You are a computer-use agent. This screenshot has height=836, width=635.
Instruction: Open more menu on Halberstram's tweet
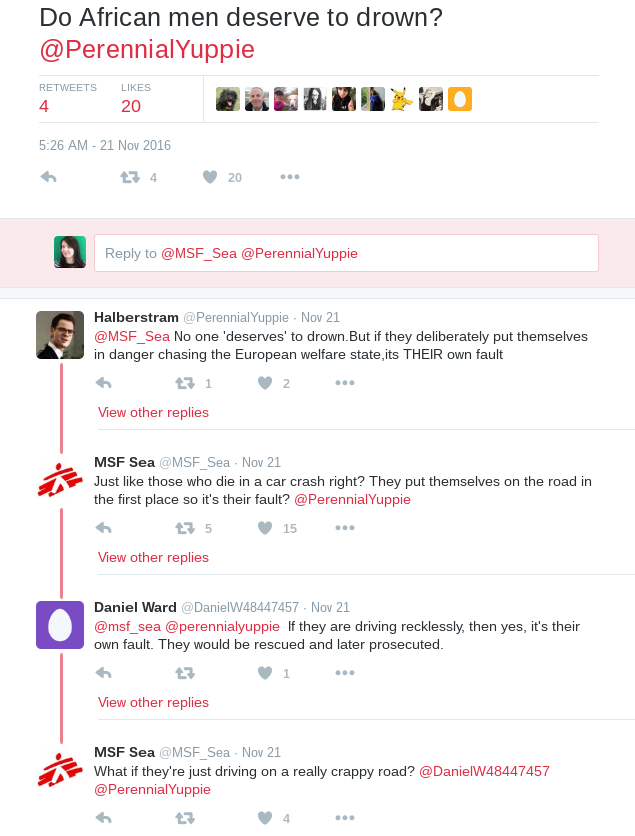click(x=345, y=383)
